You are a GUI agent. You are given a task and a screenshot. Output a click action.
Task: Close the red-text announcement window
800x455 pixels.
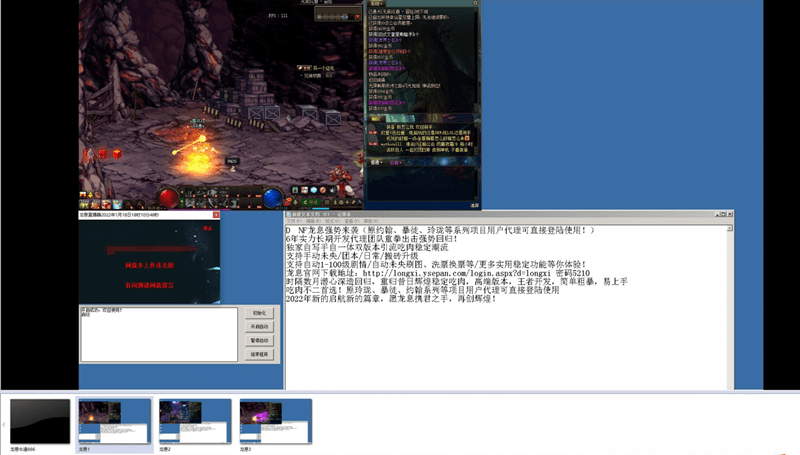[x=216, y=215]
